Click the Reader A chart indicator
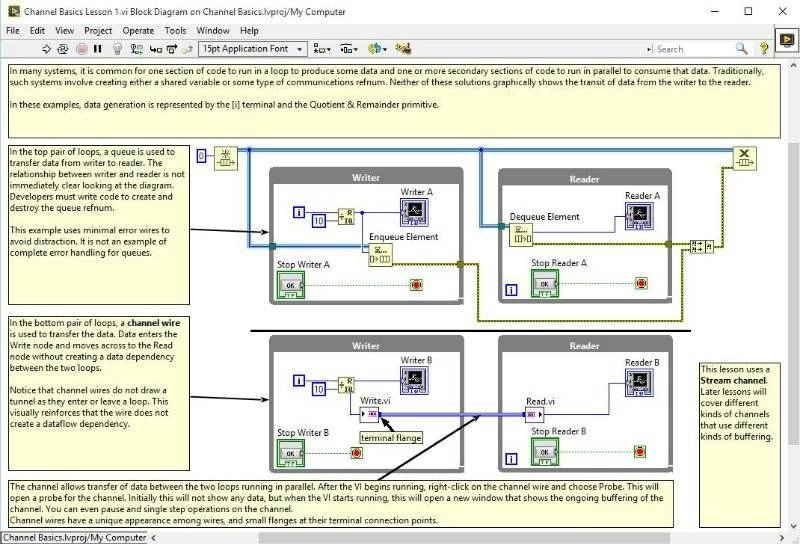The image size is (800, 544). point(639,216)
